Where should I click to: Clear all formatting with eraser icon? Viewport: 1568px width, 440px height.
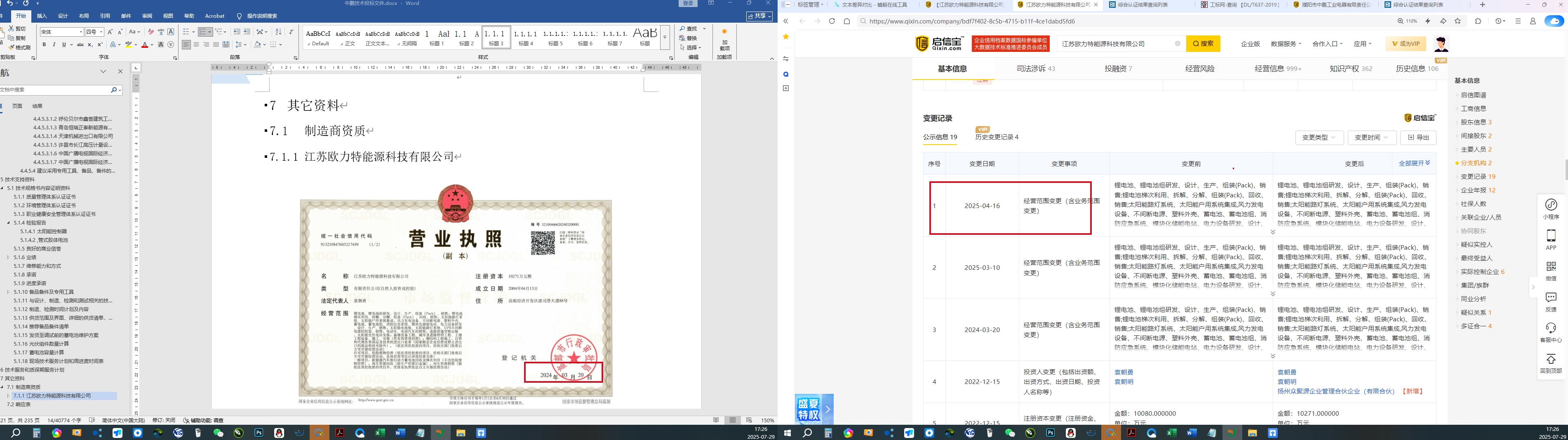coord(151,32)
